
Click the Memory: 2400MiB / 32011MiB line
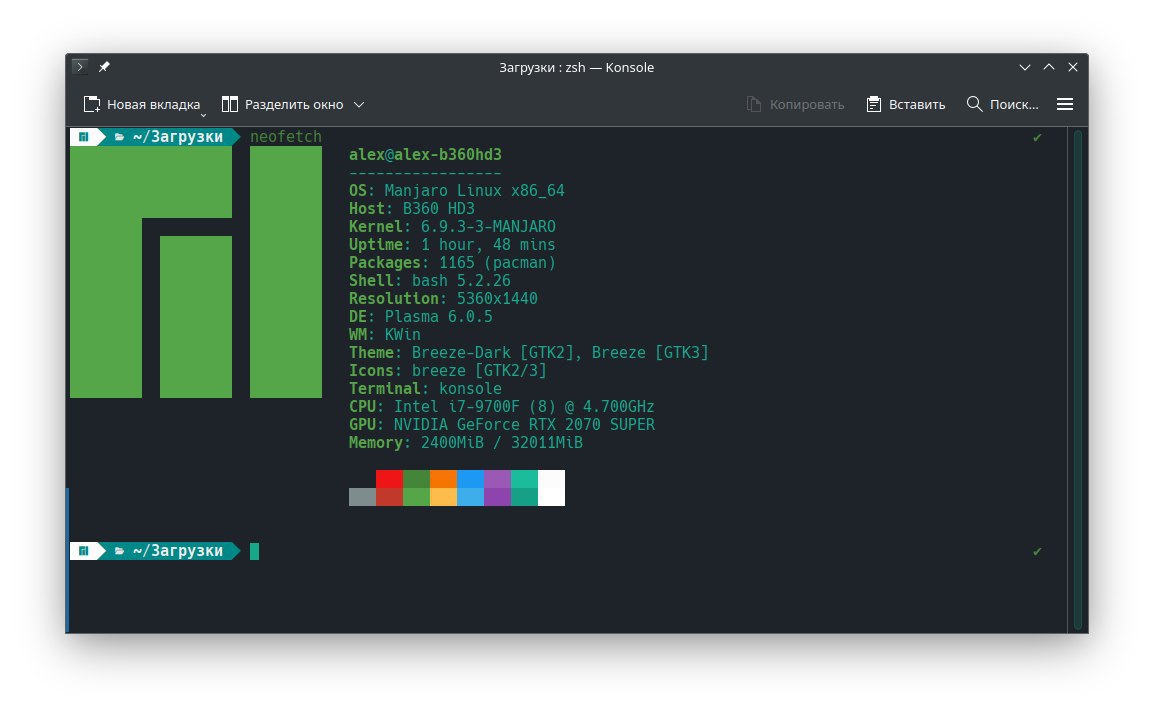[466, 443]
